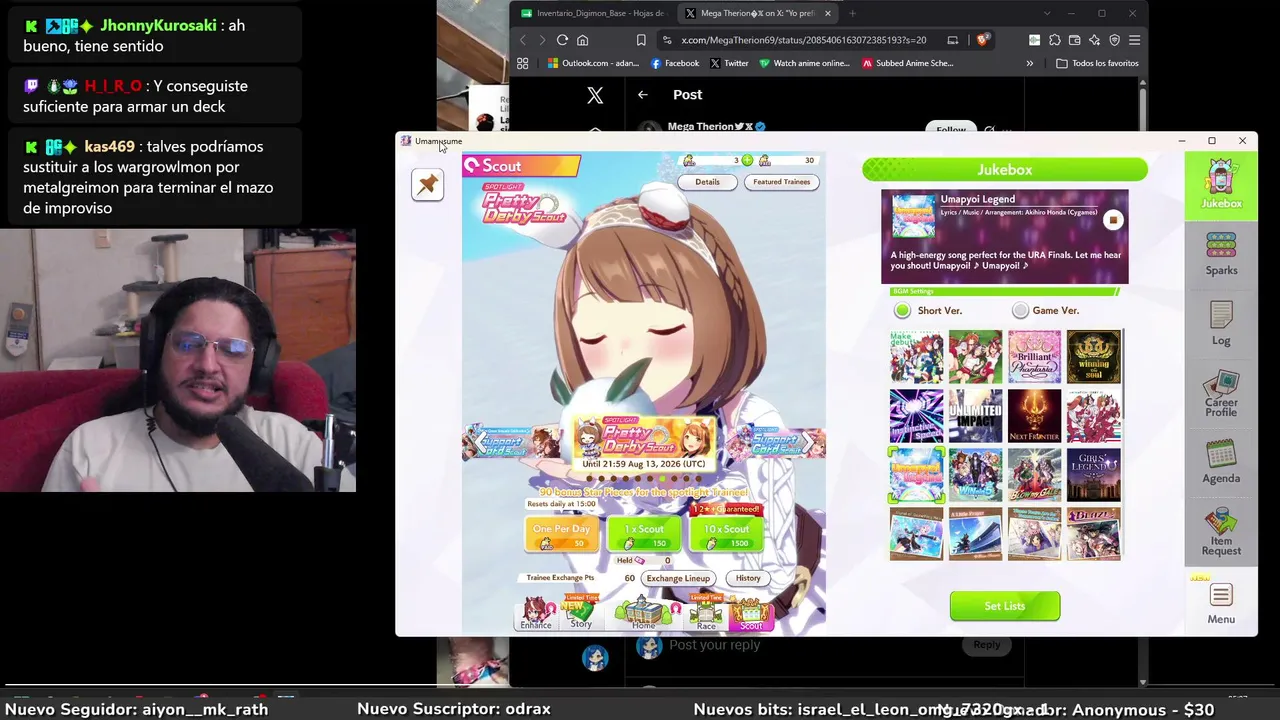The width and height of the screenshot is (1280, 720).
Task: Open the Facebook bookmark
Action: 675,63
